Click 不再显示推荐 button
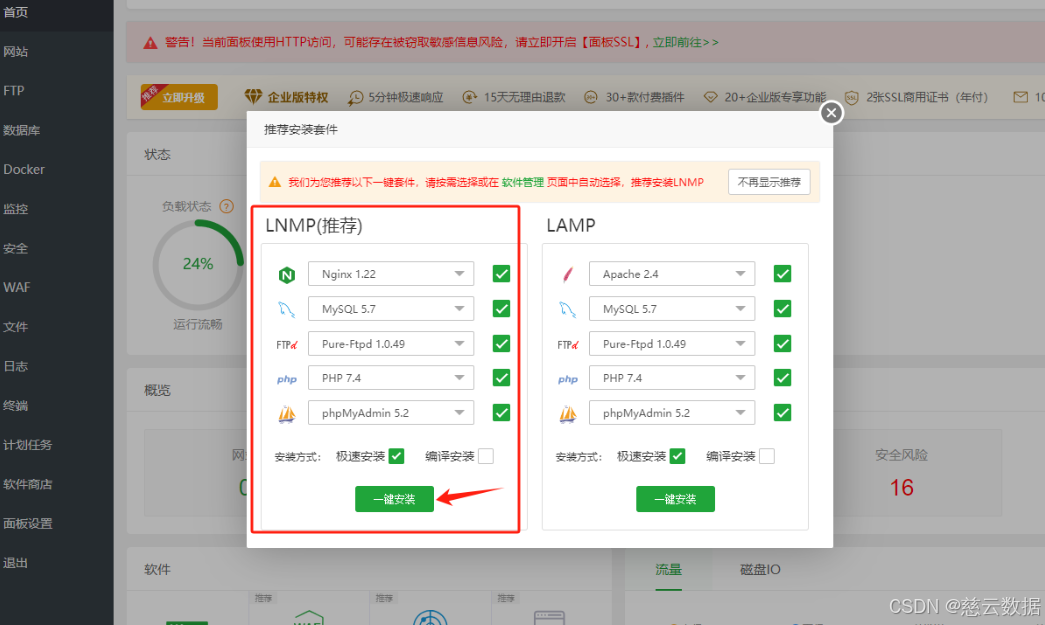Viewport: 1045px width, 625px height. click(x=769, y=182)
